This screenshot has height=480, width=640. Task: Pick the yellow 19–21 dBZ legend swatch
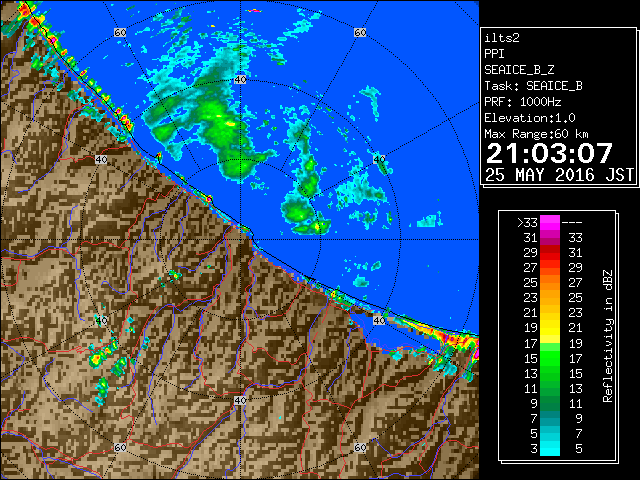(550, 328)
